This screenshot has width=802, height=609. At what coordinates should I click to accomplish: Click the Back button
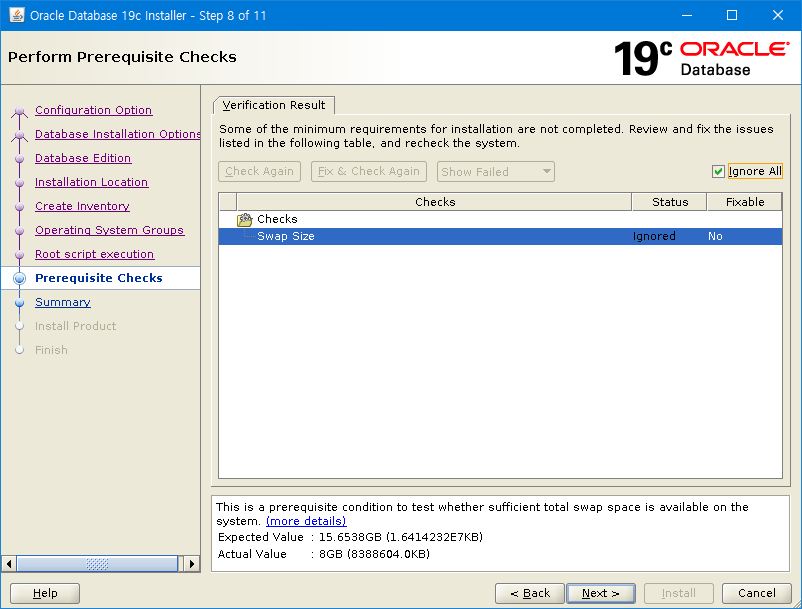tap(529, 593)
